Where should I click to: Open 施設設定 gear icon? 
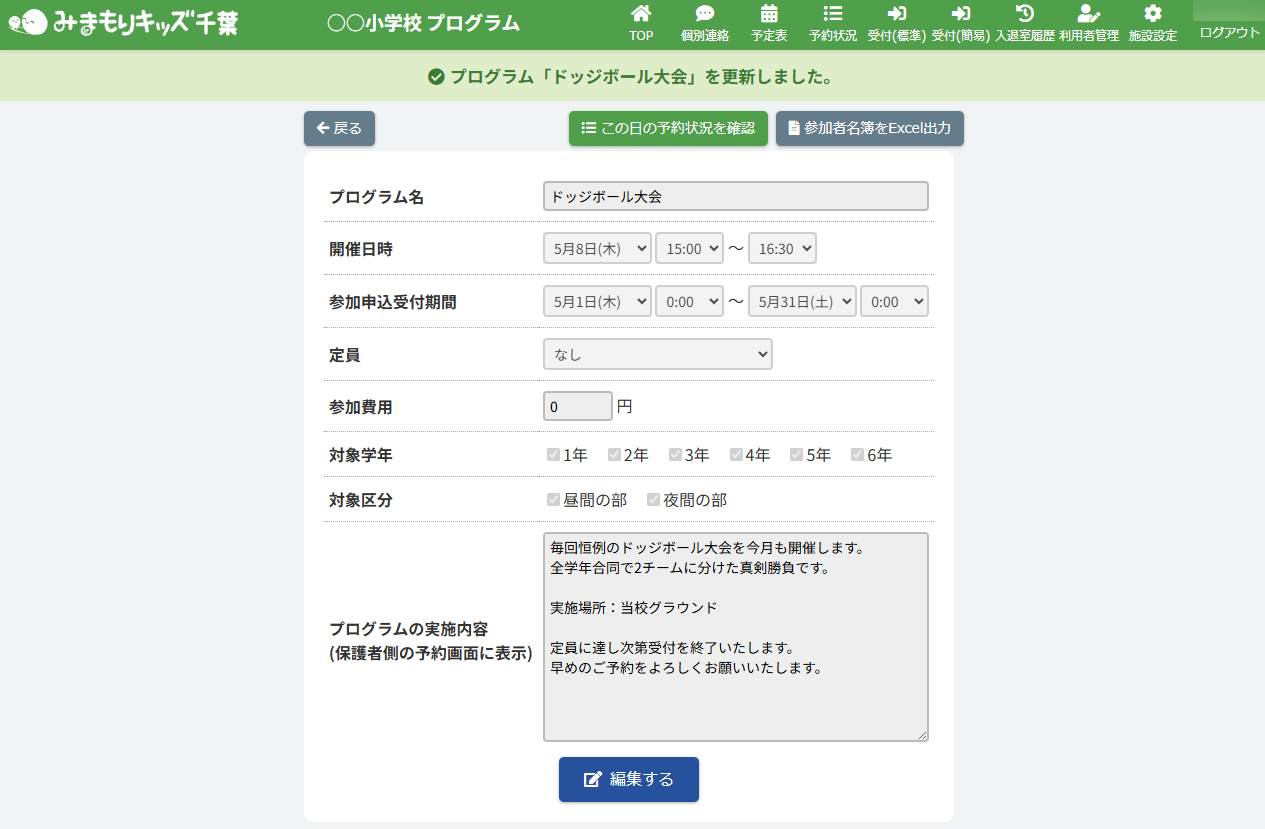(1153, 14)
